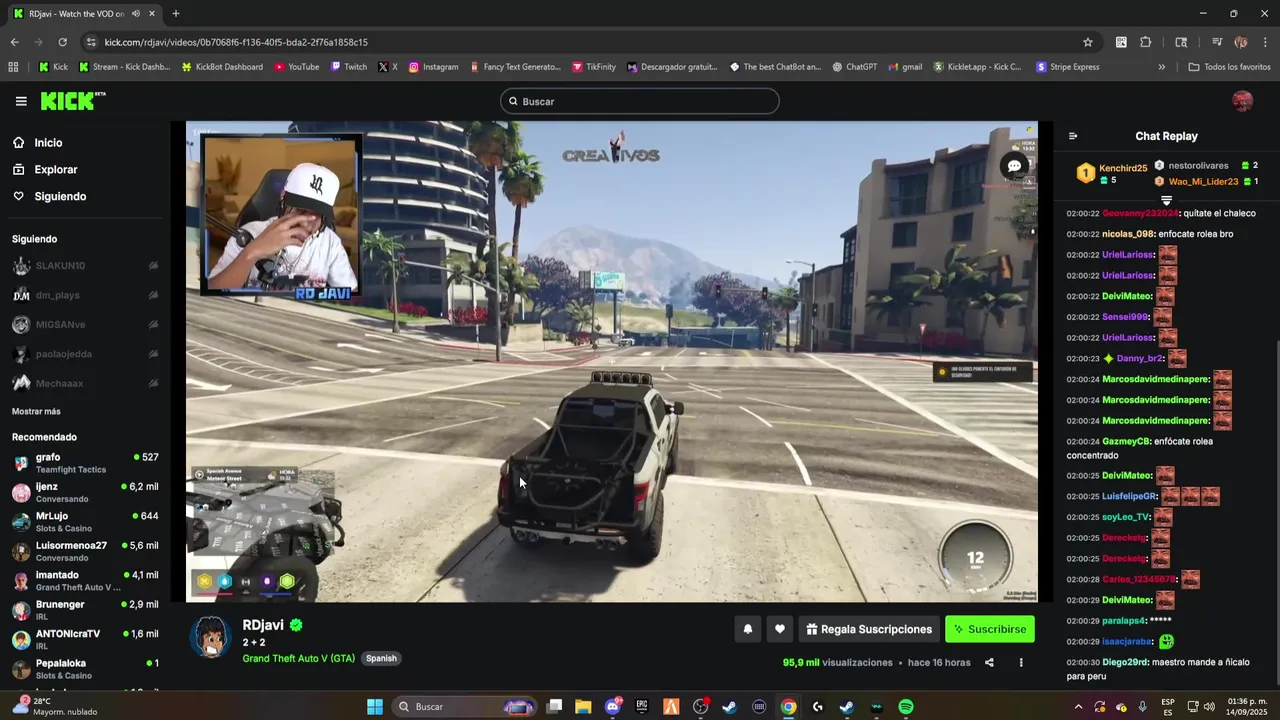The image size is (1280, 720).
Task: Open video options three-dot menu
Action: click(1021, 662)
